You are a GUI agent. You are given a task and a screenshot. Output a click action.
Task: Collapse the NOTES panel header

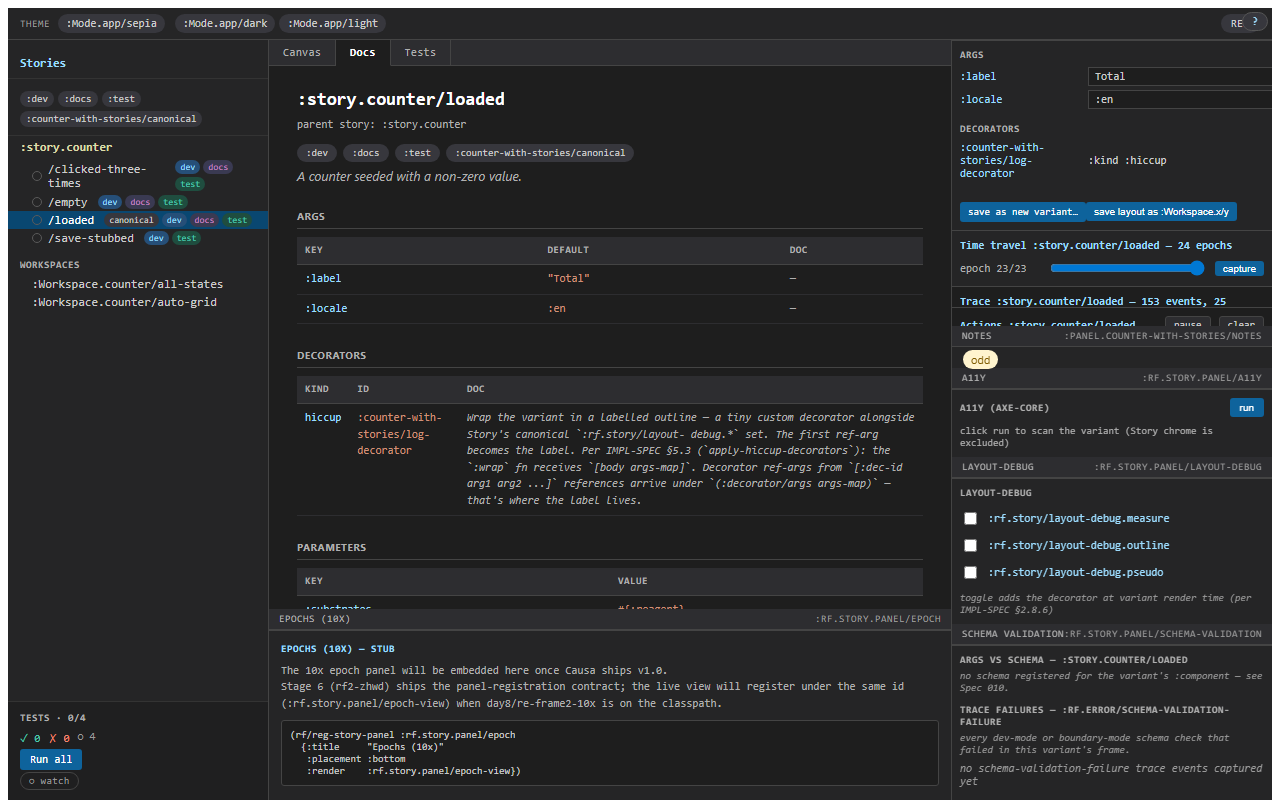pos(1112,336)
